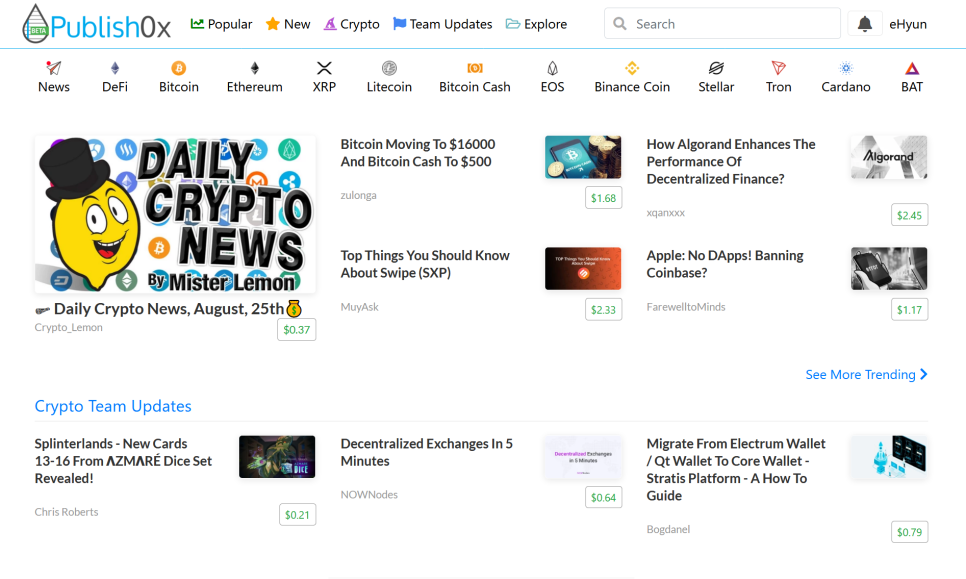Click the $0.79 tip amount badge
Image resolution: width=966 pixels, height=579 pixels.
tap(909, 532)
